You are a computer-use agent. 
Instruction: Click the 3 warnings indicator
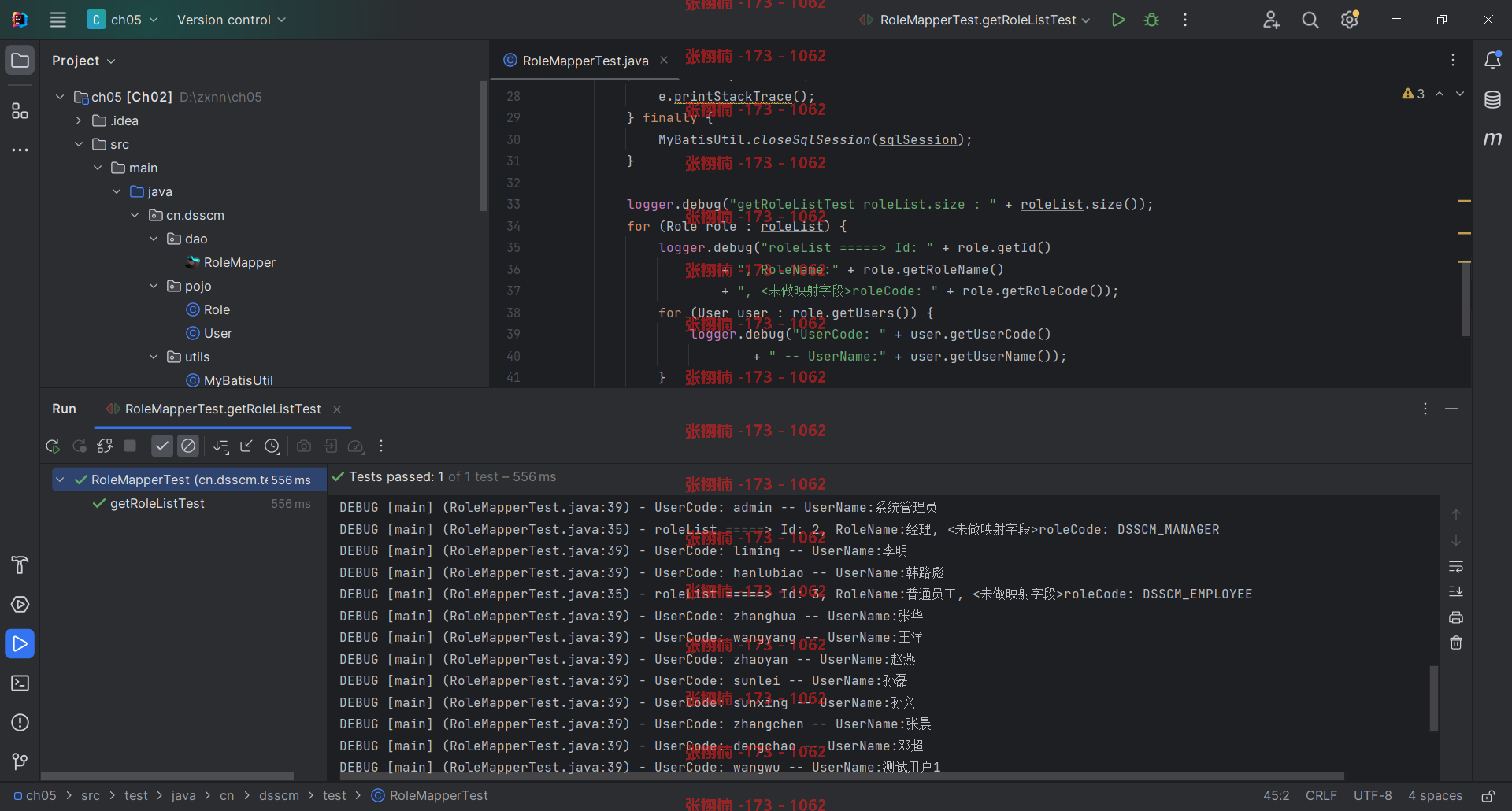(1413, 94)
